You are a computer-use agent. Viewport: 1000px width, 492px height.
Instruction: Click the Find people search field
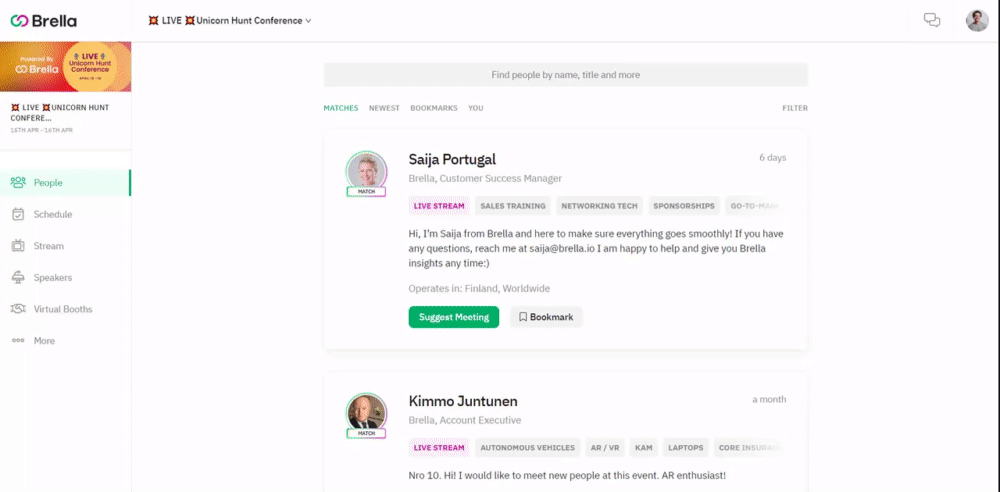[566, 75]
